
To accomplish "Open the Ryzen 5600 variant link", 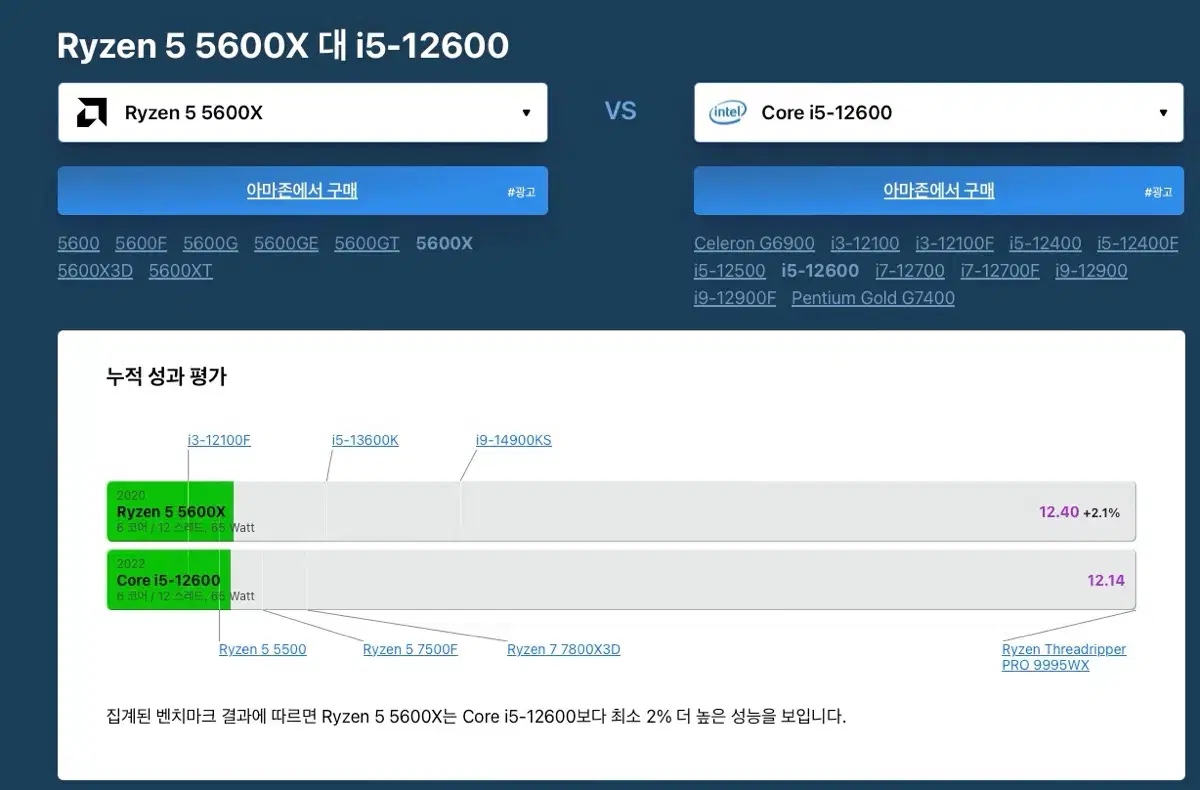I will click(x=79, y=243).
